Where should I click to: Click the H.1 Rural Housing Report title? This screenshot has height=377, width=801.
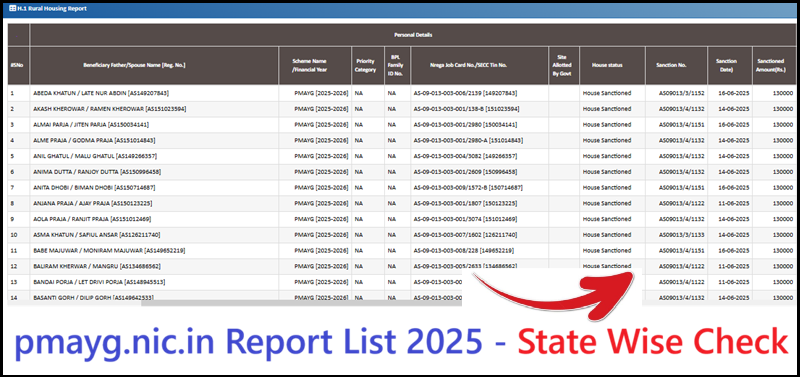[52, 9]
